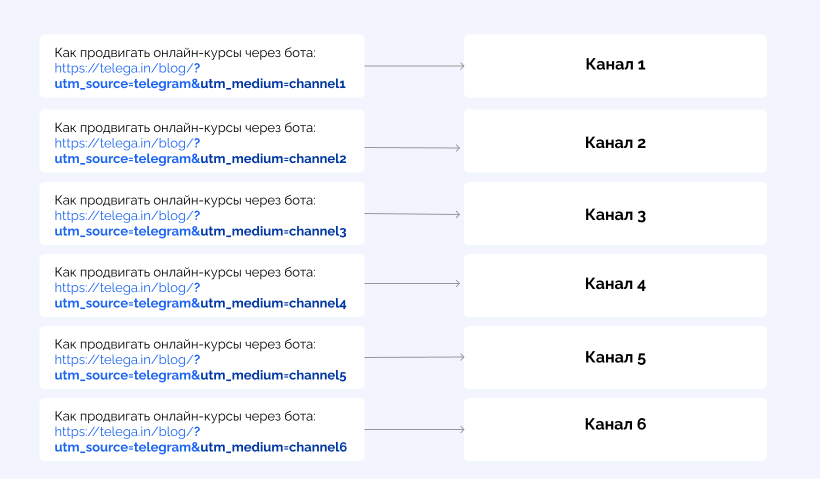Open the telega.in link ending in channel2
The height and width of the screenshot is (479, 821).
[200, 151]
